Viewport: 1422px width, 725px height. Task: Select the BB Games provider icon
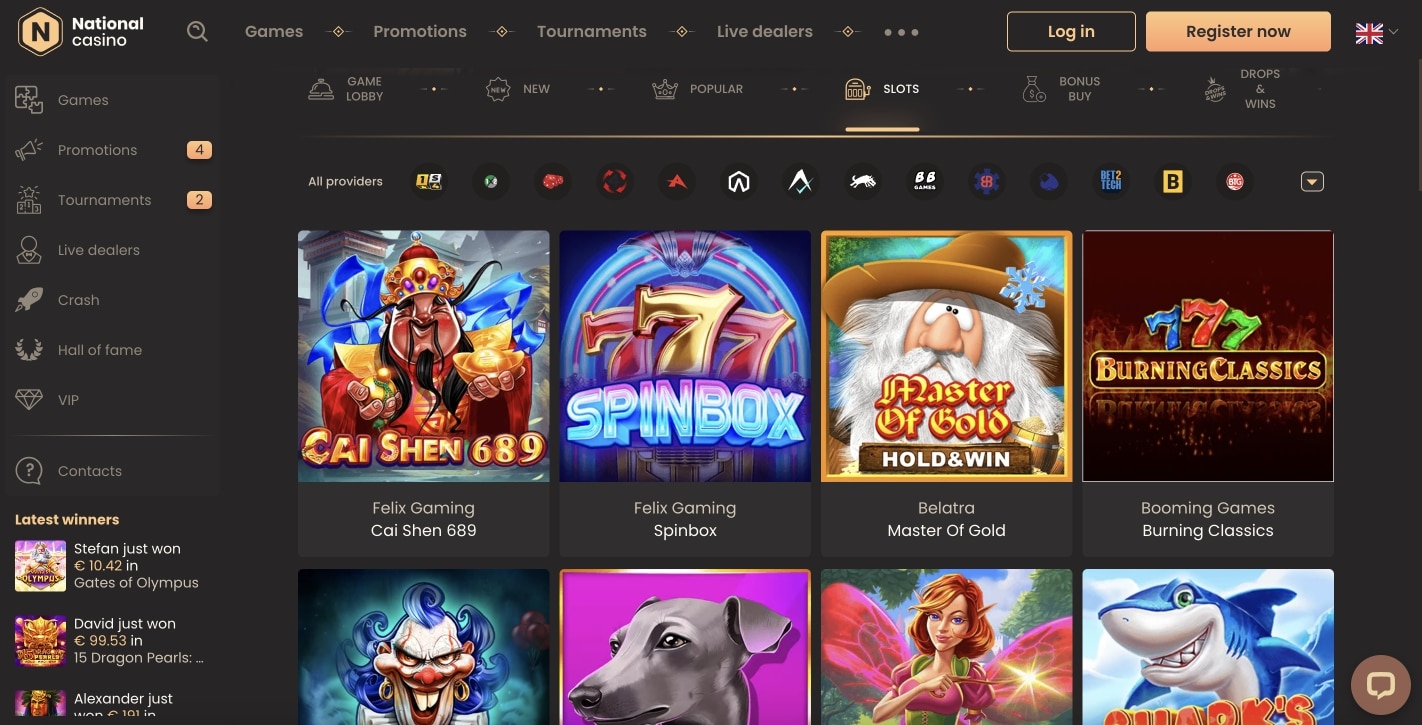tap(925, 181)
